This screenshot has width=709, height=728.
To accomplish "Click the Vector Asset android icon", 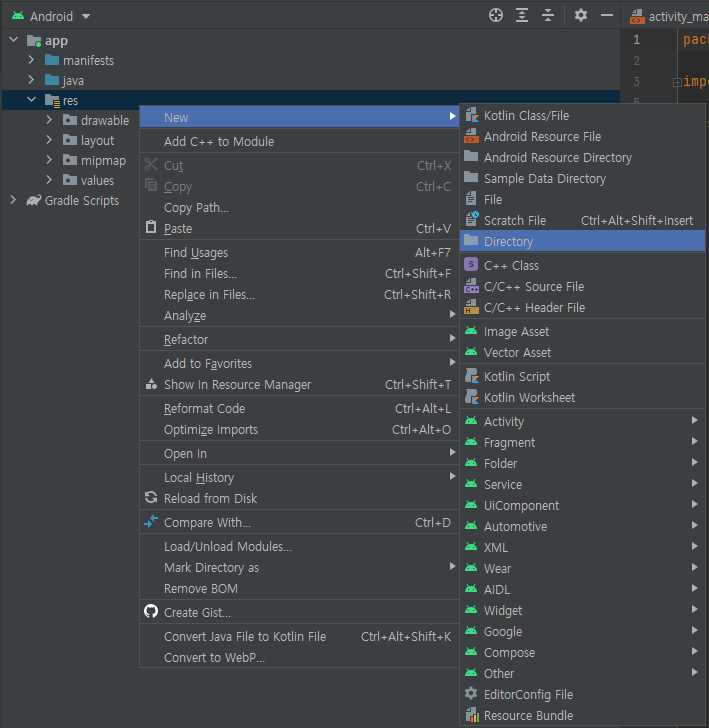I will [x=471, y=352].
